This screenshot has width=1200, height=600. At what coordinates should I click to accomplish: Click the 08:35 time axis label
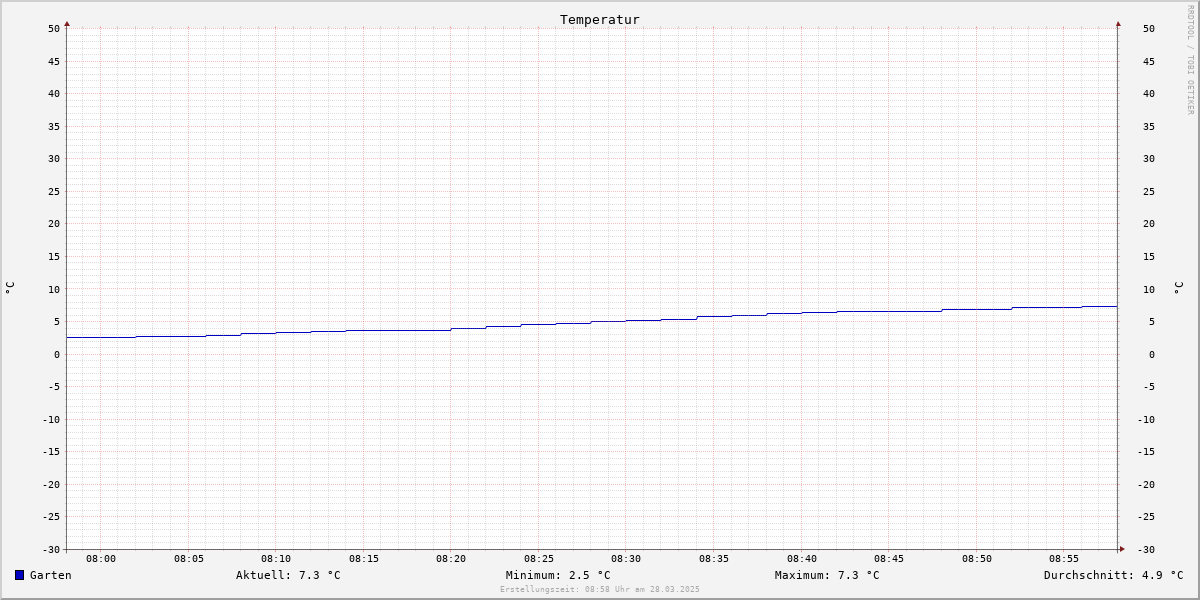tap(714, 559)
